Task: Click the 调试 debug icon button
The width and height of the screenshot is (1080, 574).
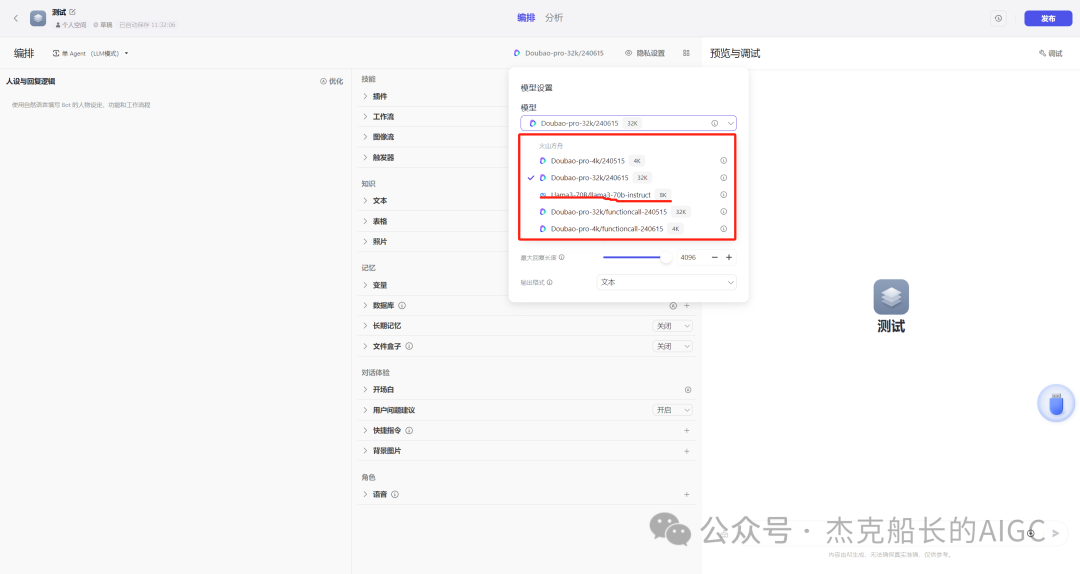Action: tap(1050, 53)
